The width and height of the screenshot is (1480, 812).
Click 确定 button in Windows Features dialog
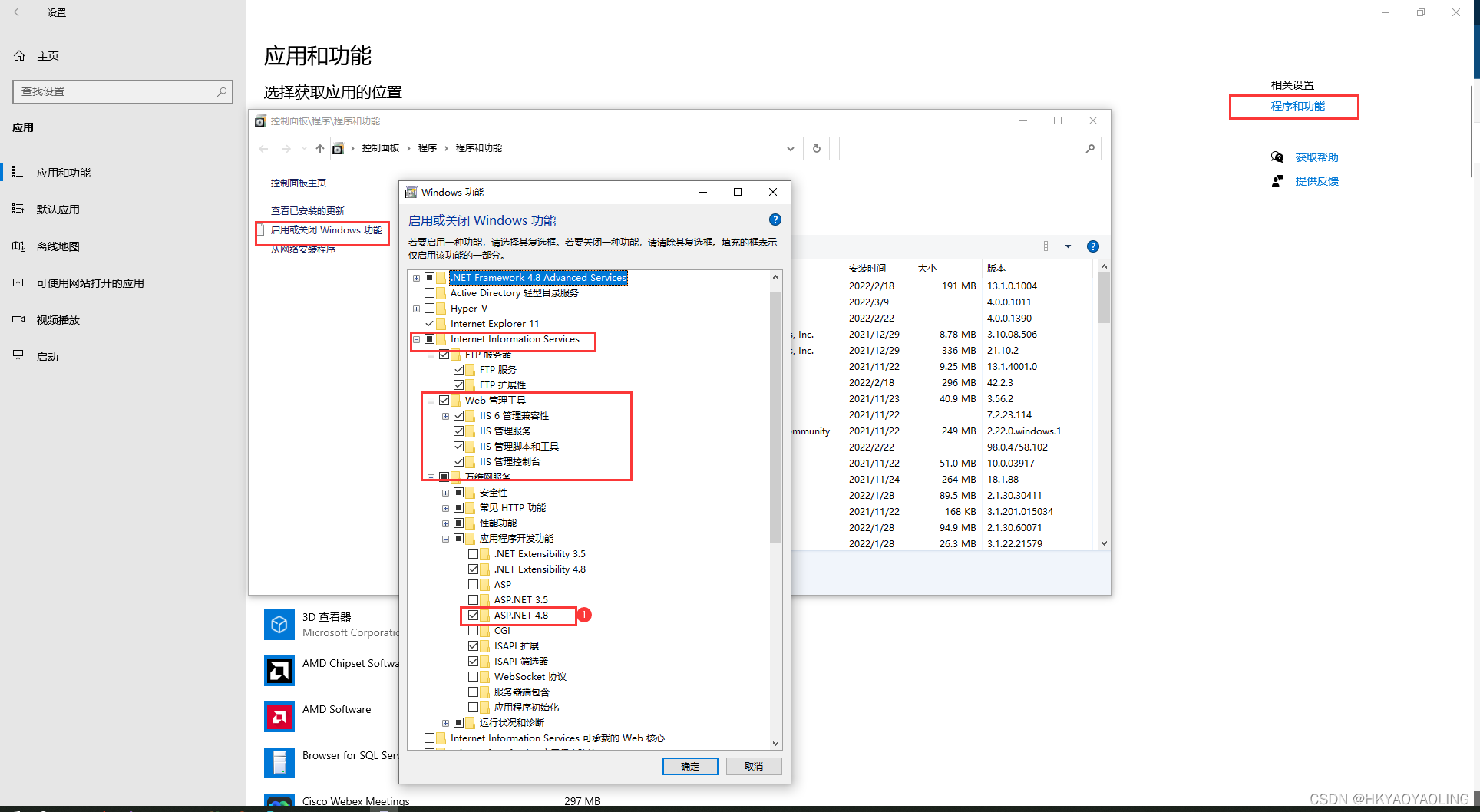(690, 766)
